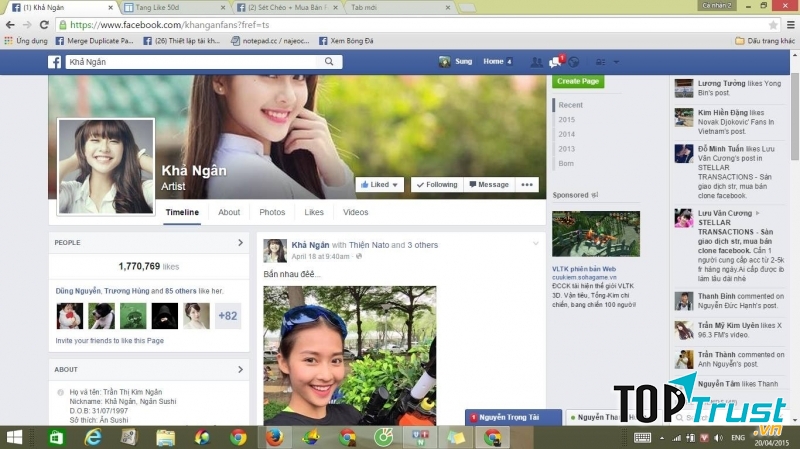Open Merge Duplicate Pa... bookmark
Image resolution: width=800 pixels, height=449 pixels.
(94, 41)
